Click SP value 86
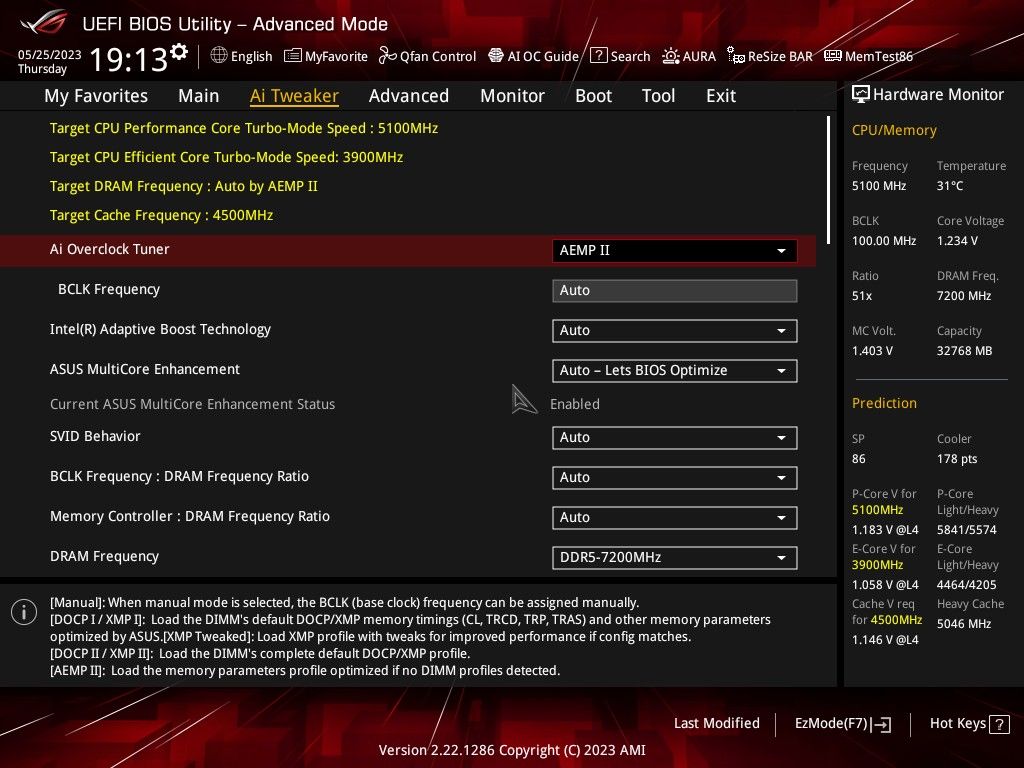The image size is (1024, 768). pyautogui.click(x=859, y=458)
